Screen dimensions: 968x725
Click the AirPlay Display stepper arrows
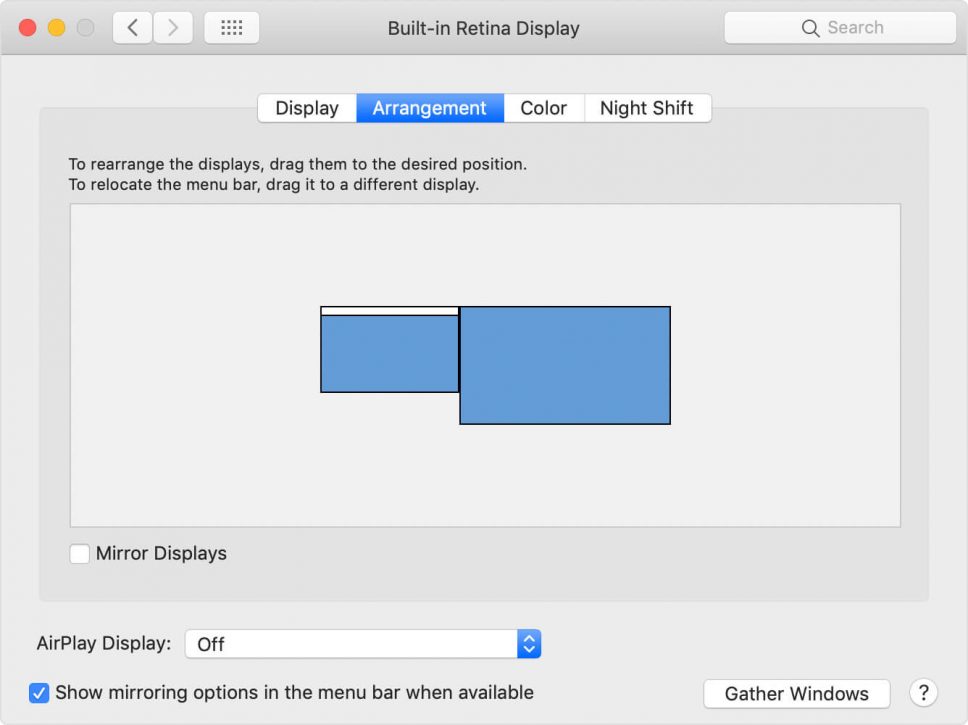(528, 643)
